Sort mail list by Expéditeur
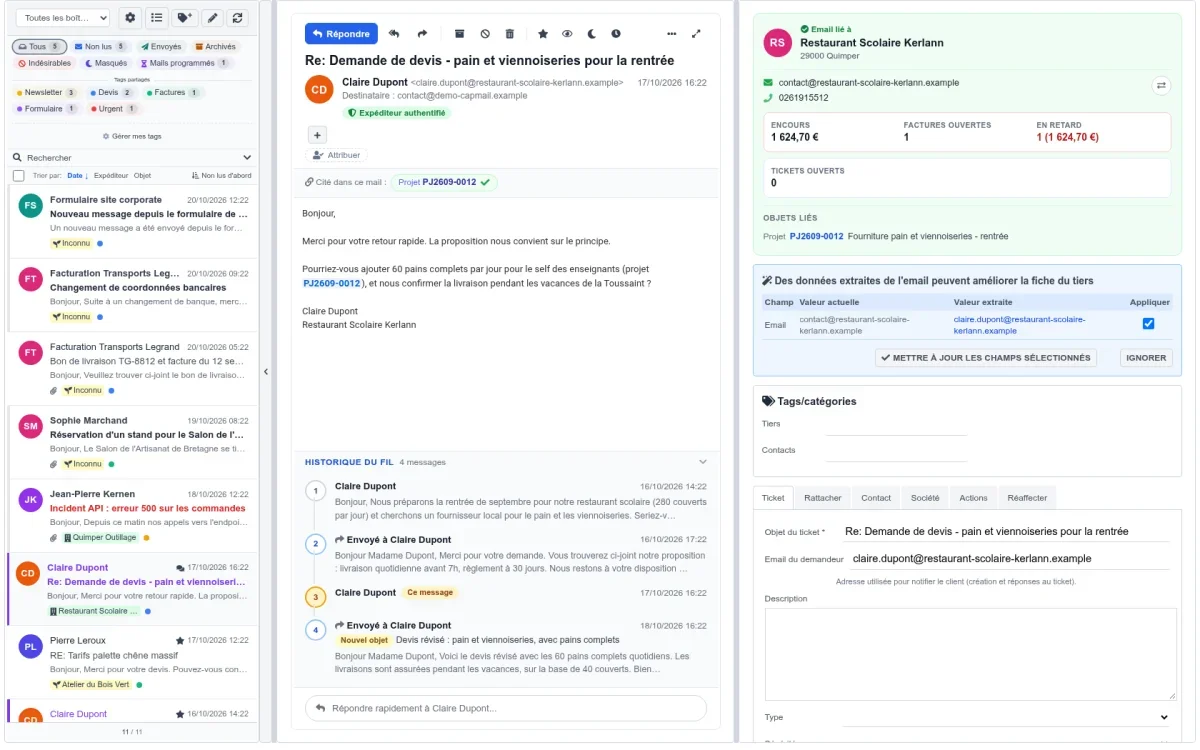This screenshot has width=1200, height=750. (111, 175)
